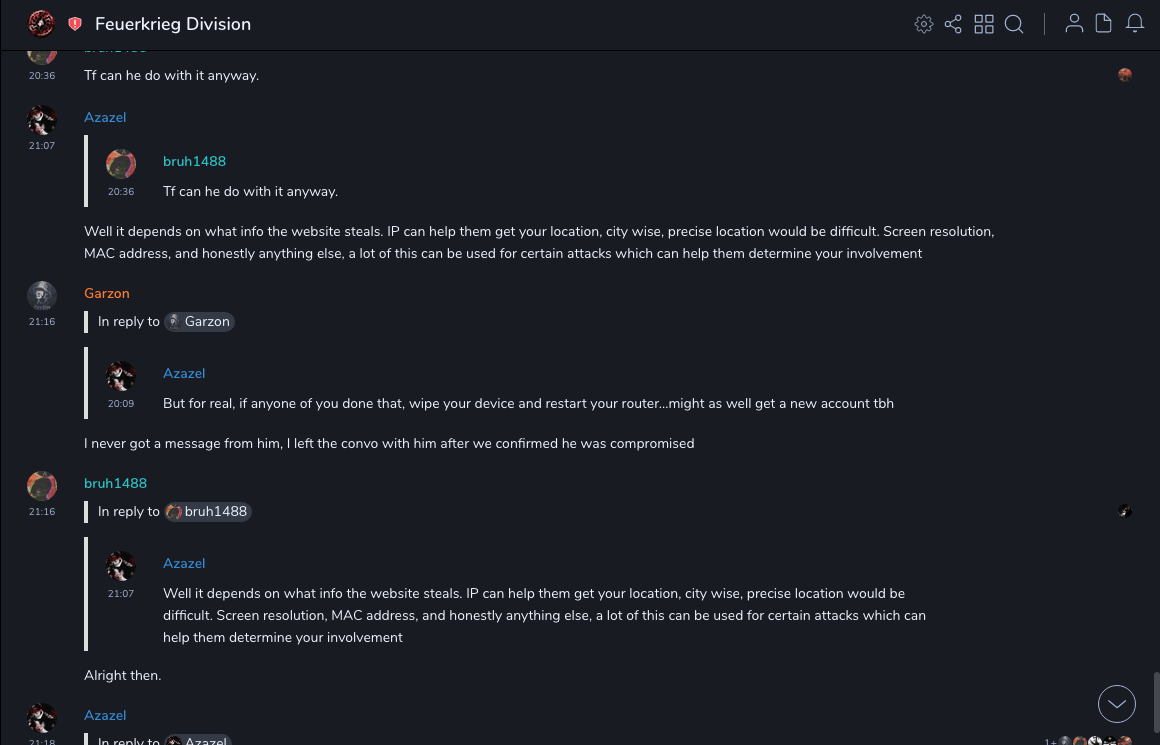Open room settings gear icon

[924, 24]
